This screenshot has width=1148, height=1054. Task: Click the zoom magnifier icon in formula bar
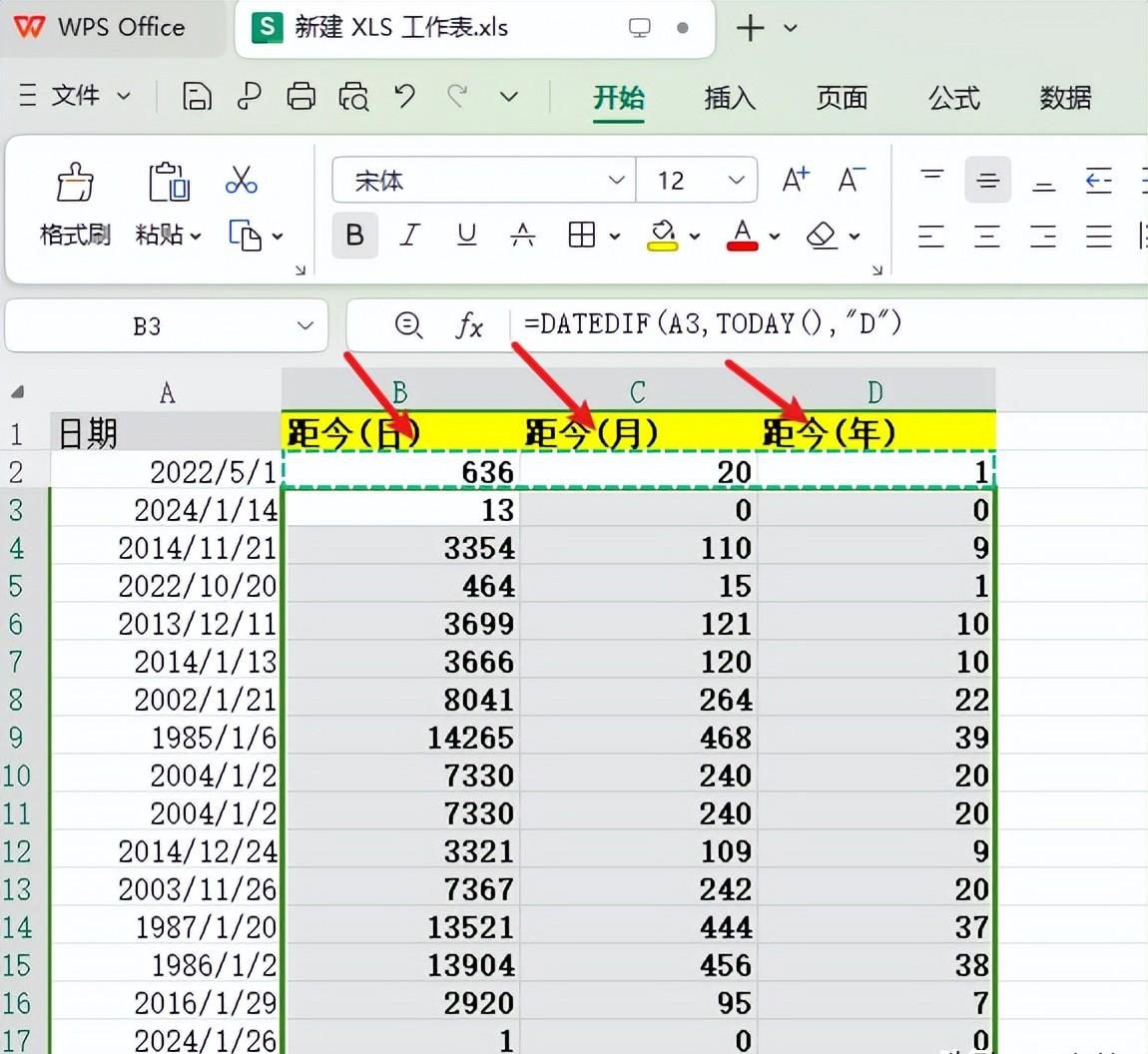tap(408, 325)
